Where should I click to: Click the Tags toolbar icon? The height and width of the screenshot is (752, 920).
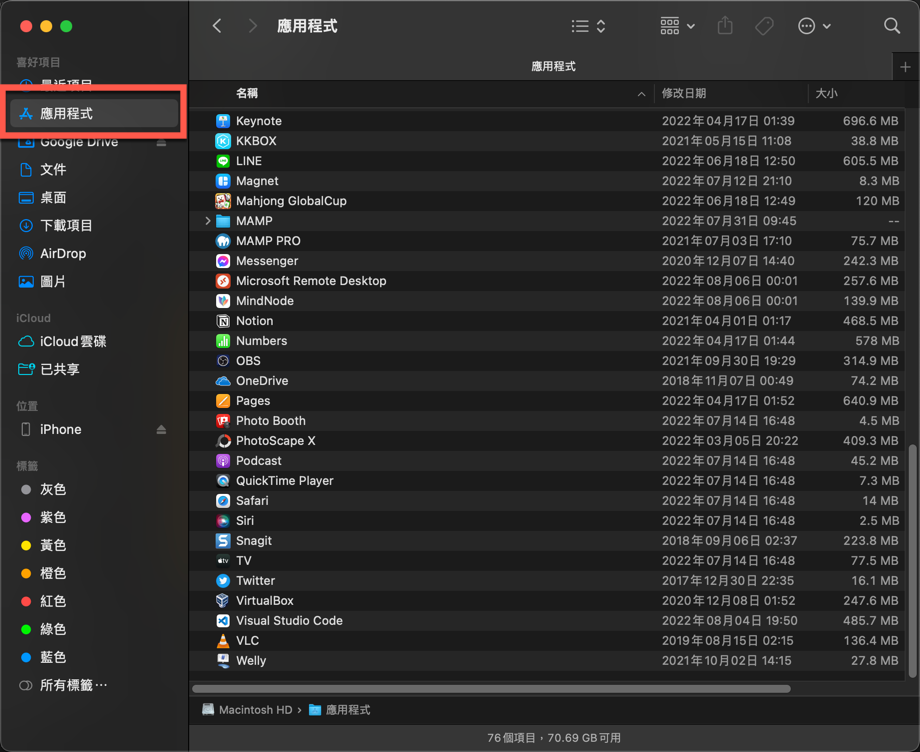click(x=764, y=26)
